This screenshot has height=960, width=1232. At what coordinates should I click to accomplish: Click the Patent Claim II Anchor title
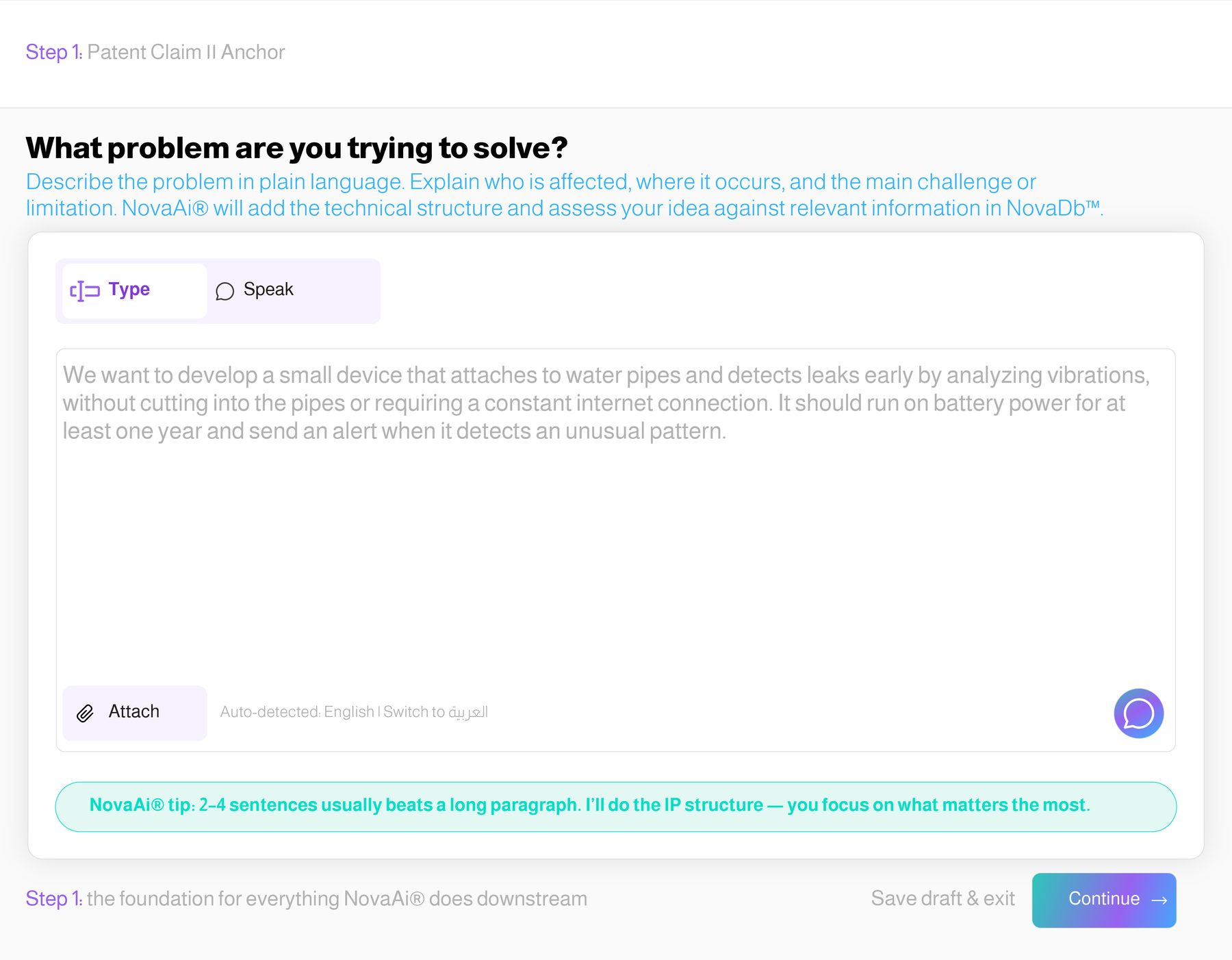pyautogui.click(x=185, y=52)
